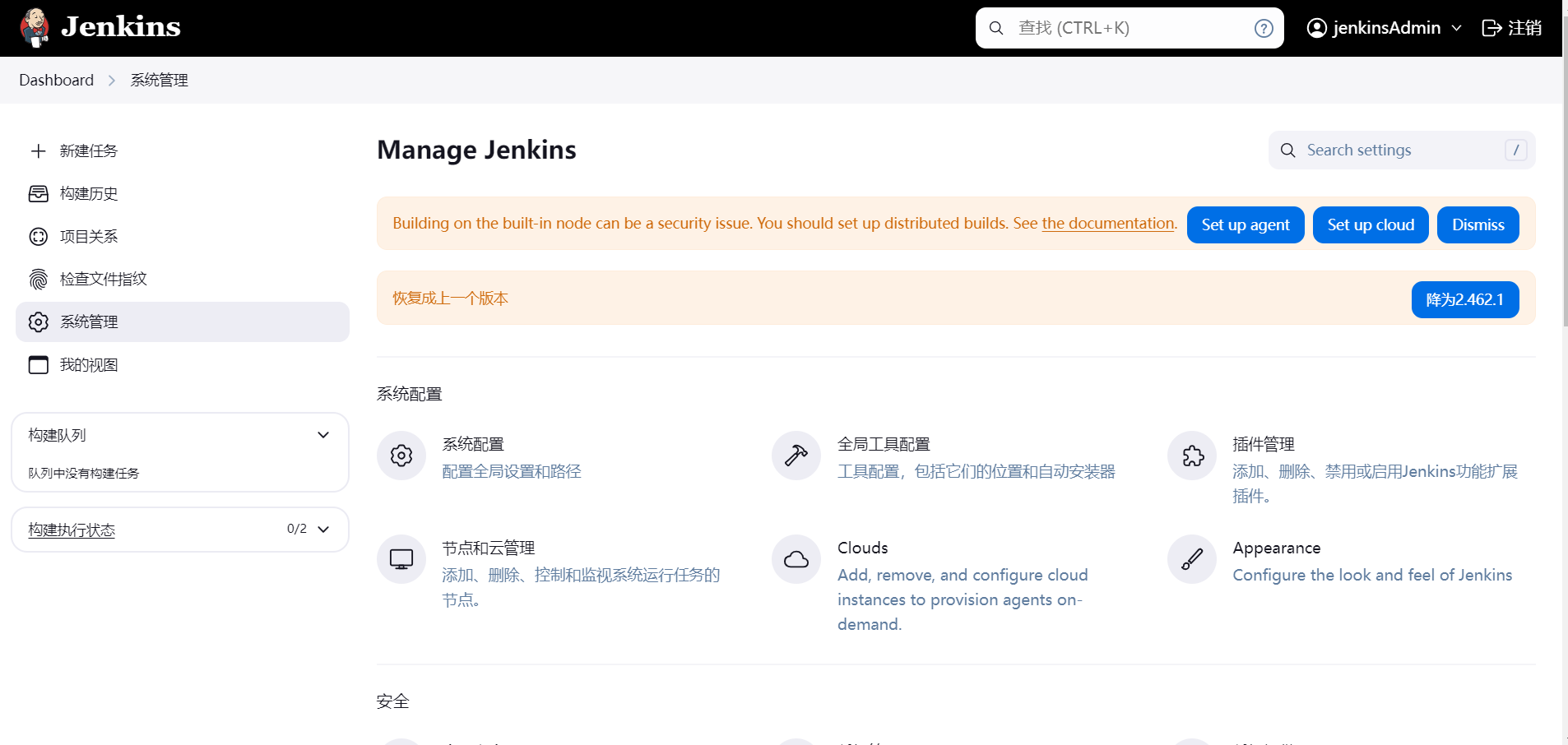Click the 降为2.462.1 downgrade button
The width and height of the screenshot is (1568, 745).
1465,299
